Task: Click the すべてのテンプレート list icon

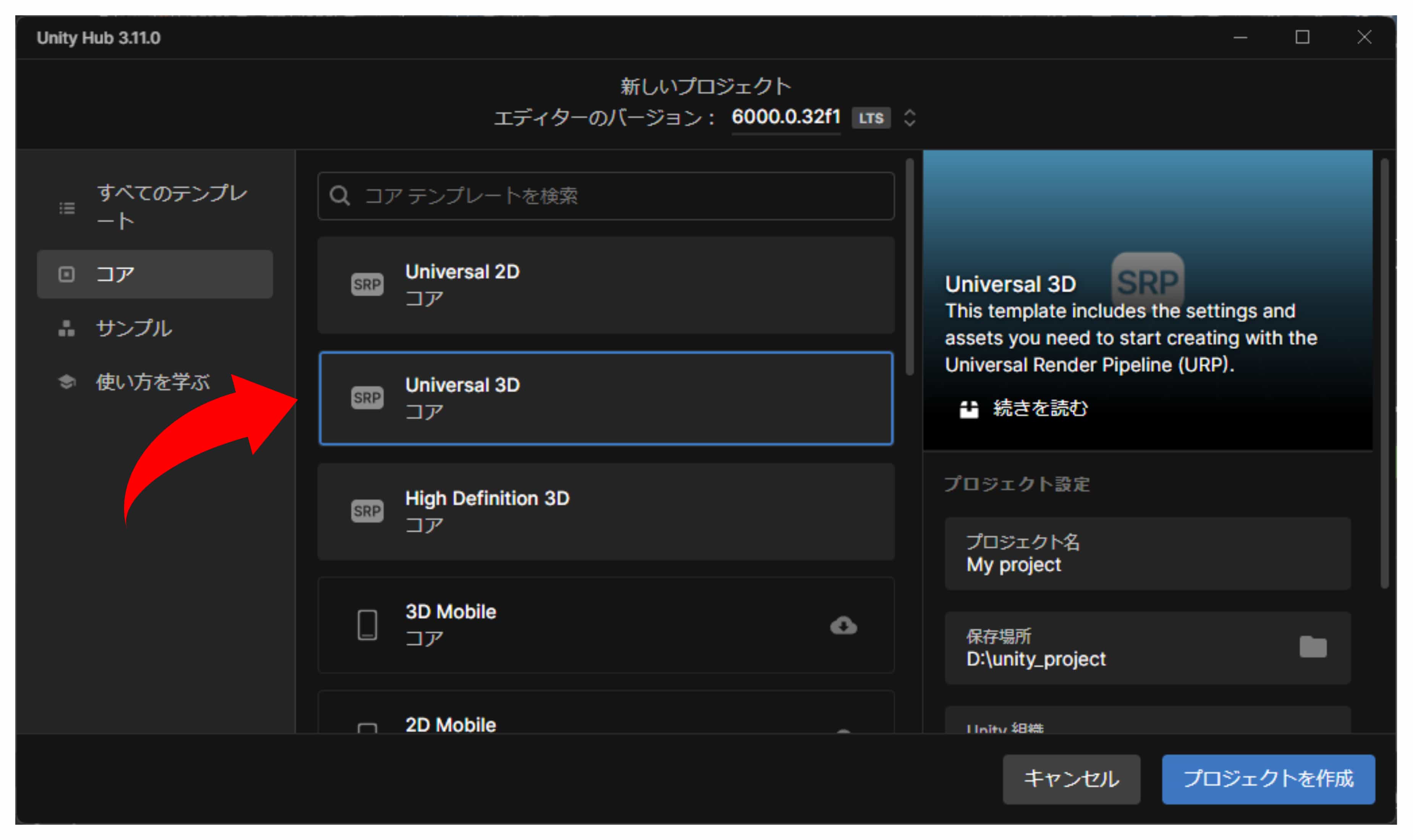Action: (67, 208)
